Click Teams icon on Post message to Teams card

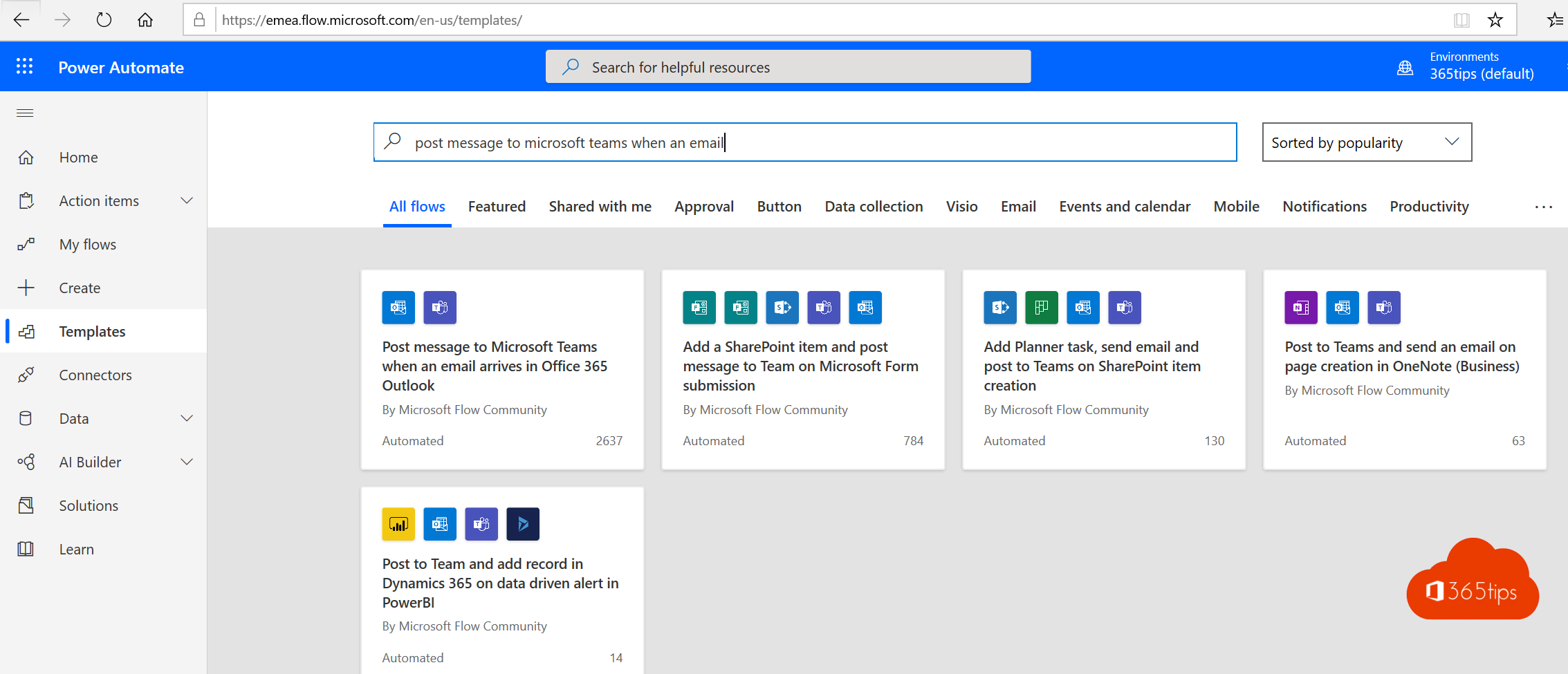(440, 308)
